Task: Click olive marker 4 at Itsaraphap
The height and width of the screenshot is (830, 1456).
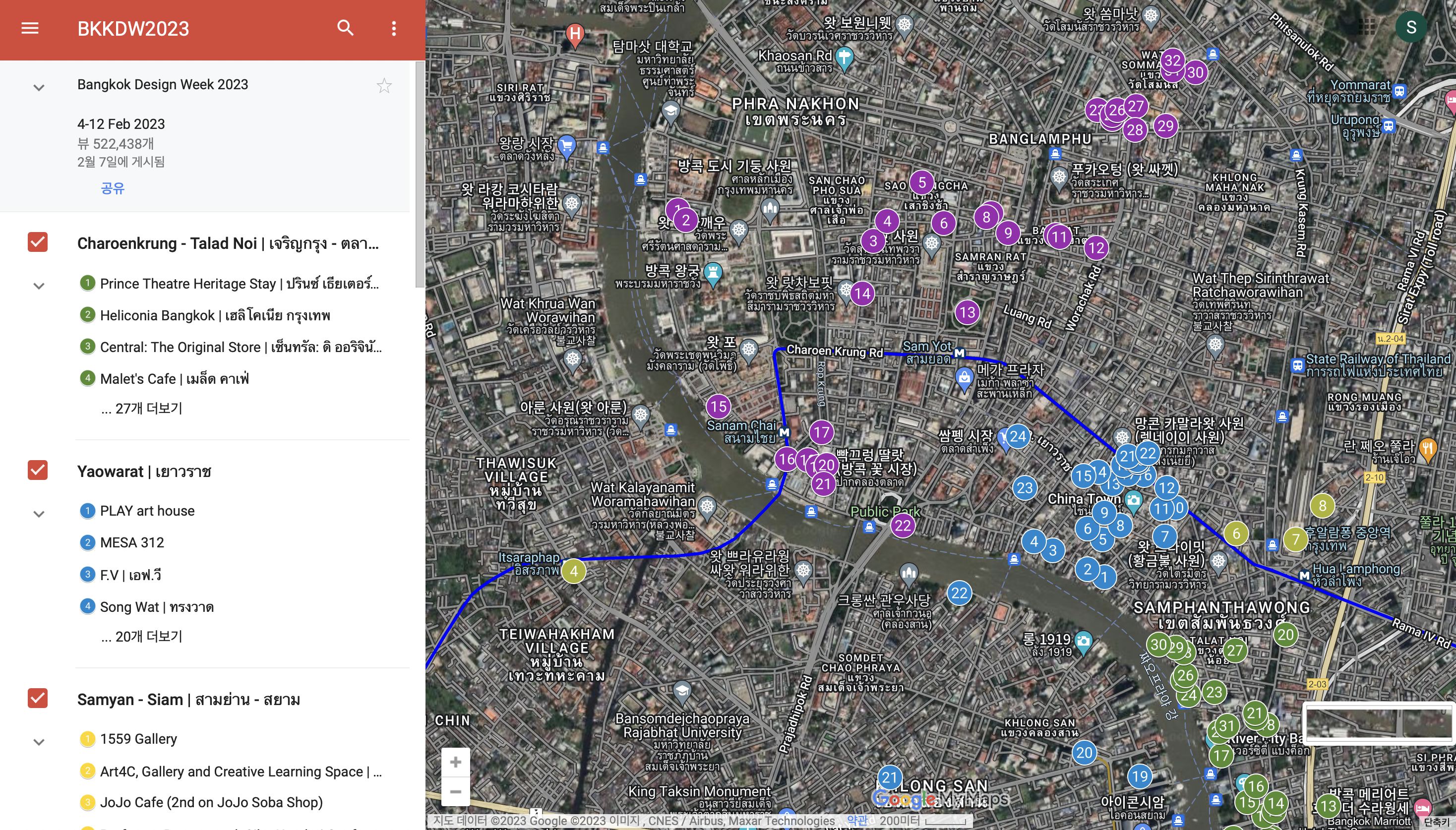Action: pos(573,571)
